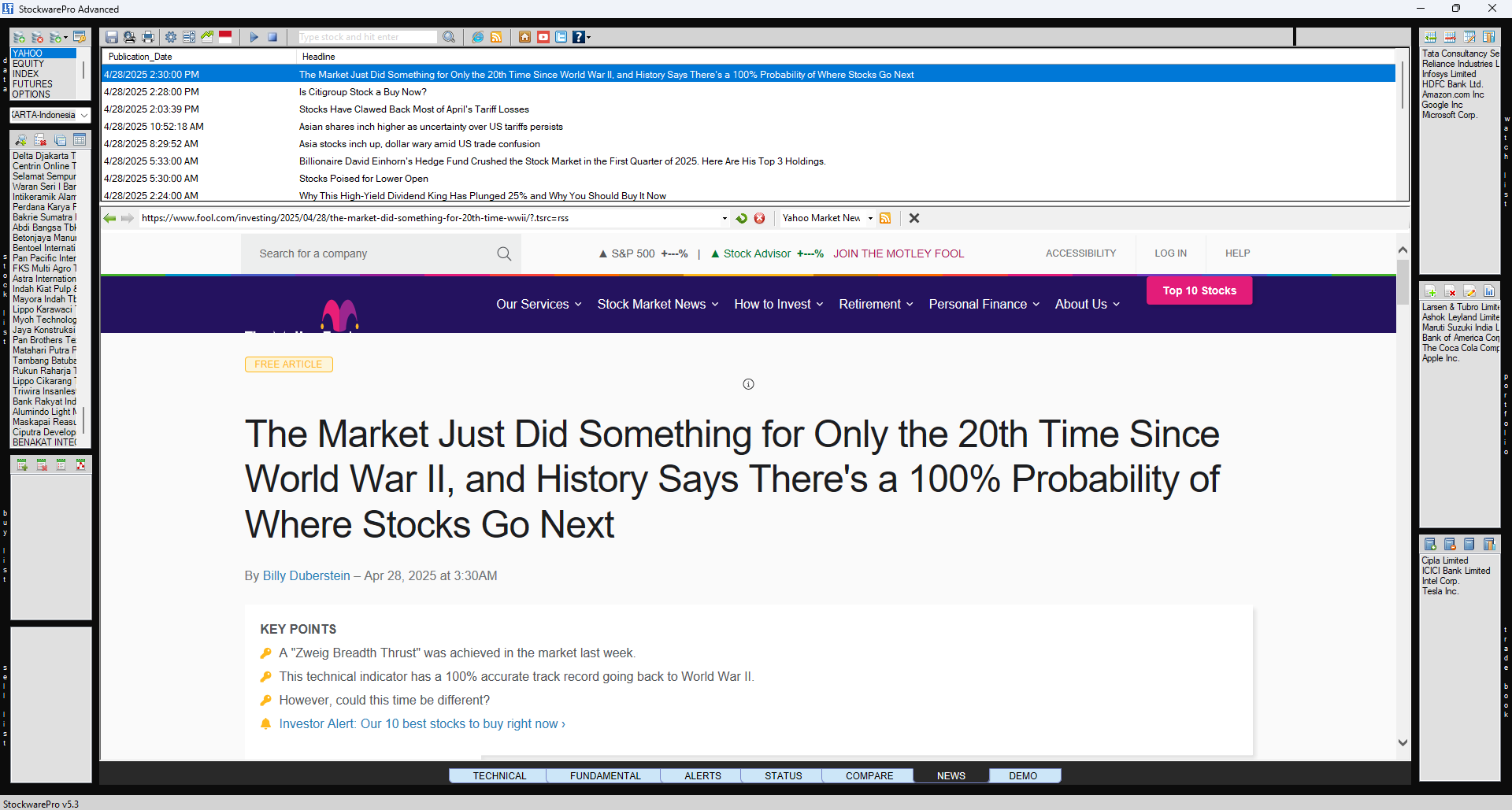The height and width of the screenshot is (810, 1512).
Task: Click the Internet Explorer browser toolbar icon
Action: click(x=477, y=37)
